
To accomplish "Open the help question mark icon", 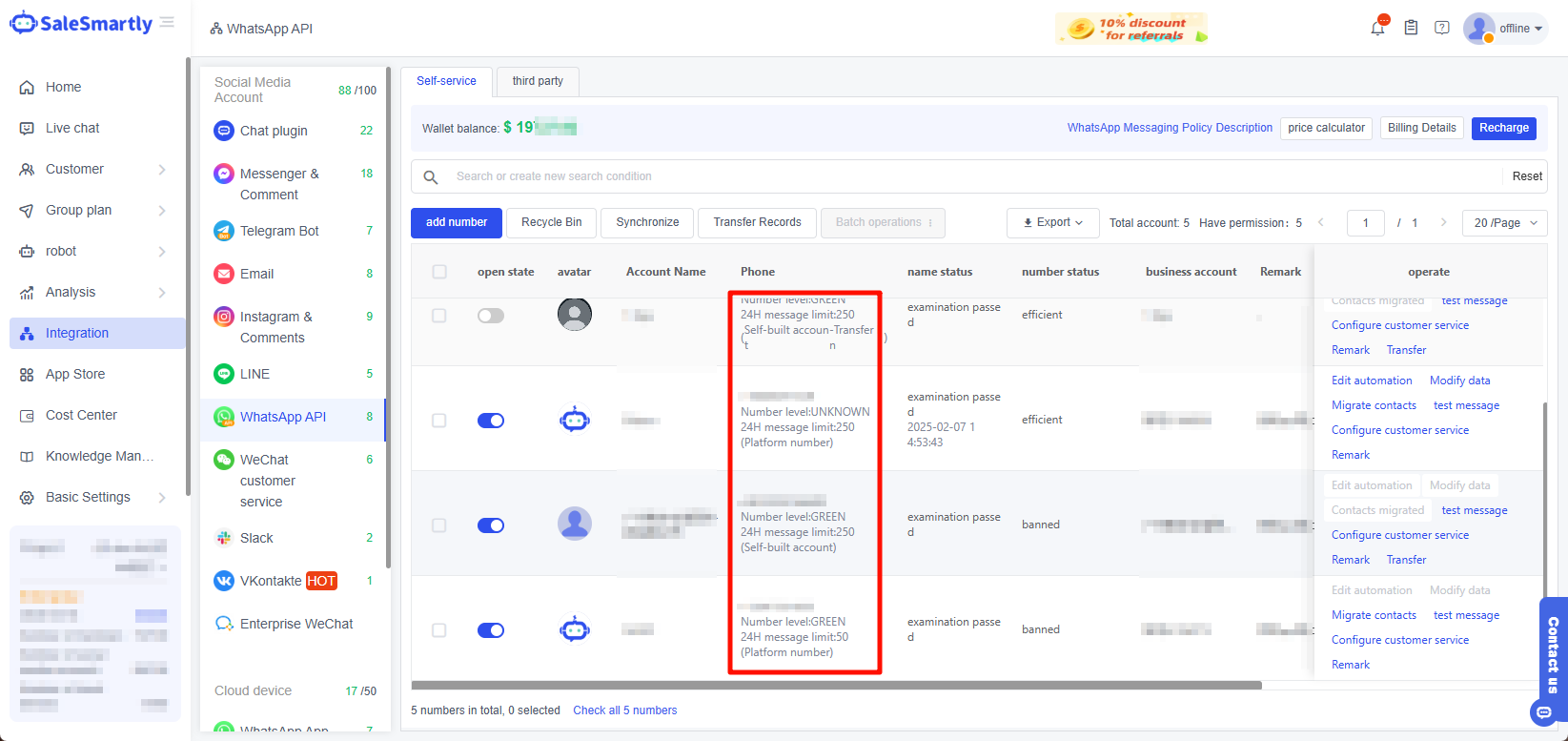I will pyautogui.click(x=1442, y=28).
